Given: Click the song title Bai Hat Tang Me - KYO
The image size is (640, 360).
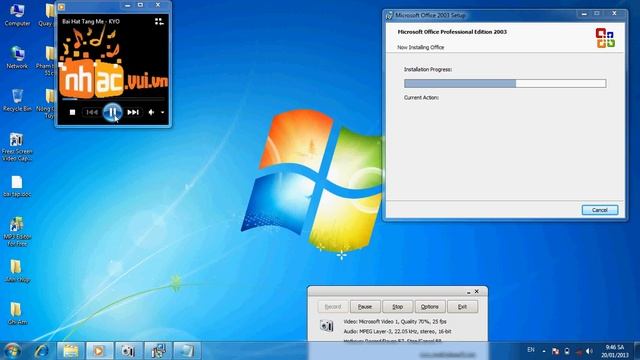Looking at the screenshot, I should (91, 22).
